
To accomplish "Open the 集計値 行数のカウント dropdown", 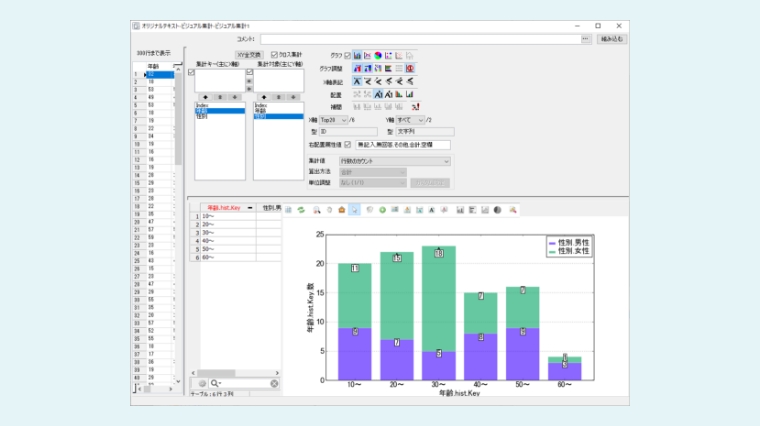I will click(395, 161).
